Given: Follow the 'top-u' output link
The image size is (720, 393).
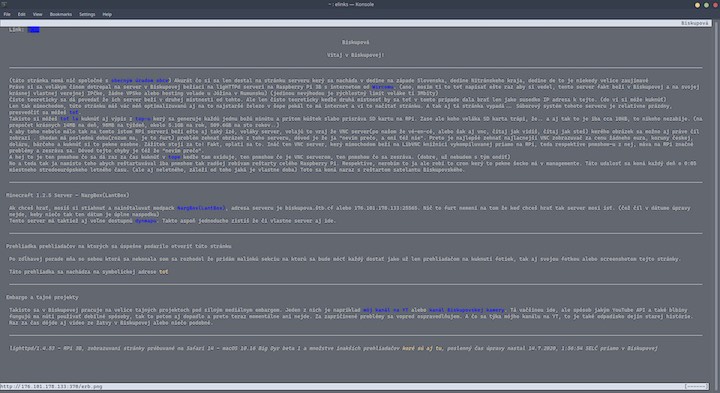Looking at the screenshot, I should [x=144, y=118].
